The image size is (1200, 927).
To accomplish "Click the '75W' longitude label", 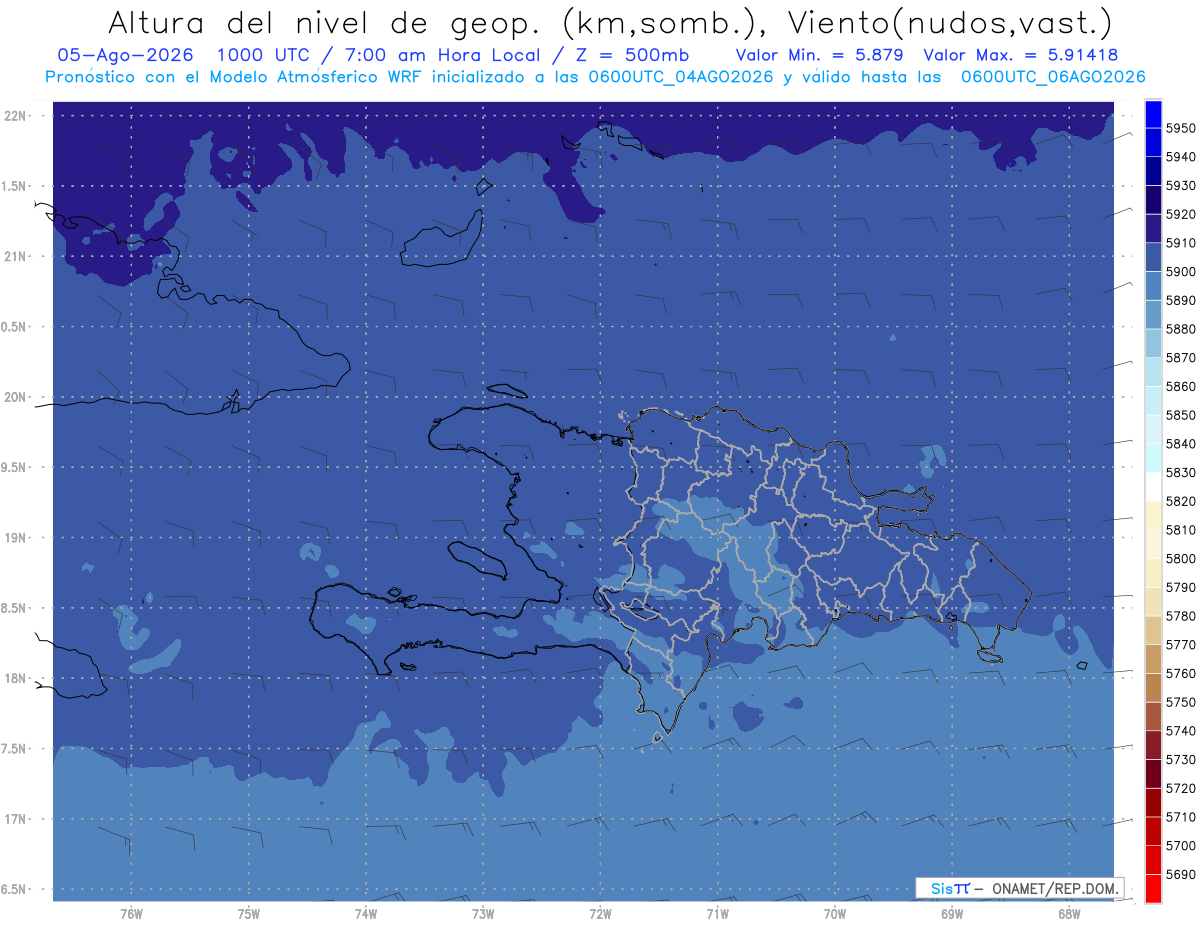I will (248, 914).
